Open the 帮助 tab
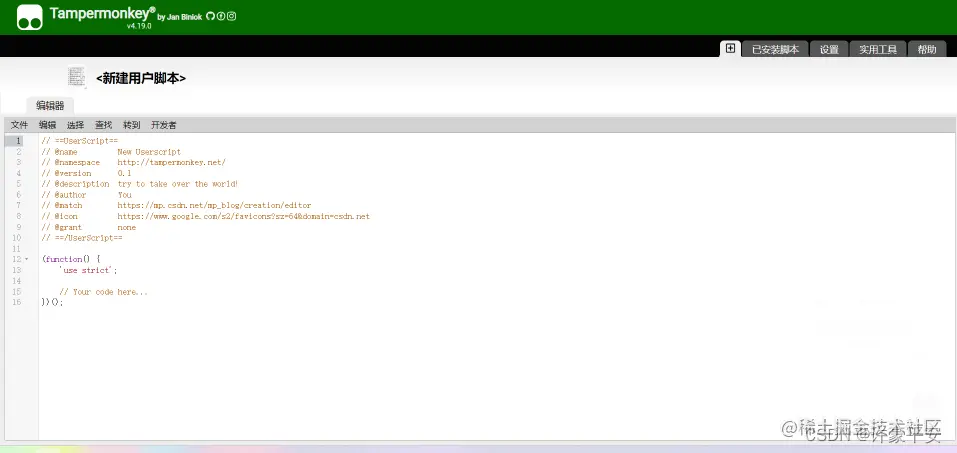 [926, 49]
